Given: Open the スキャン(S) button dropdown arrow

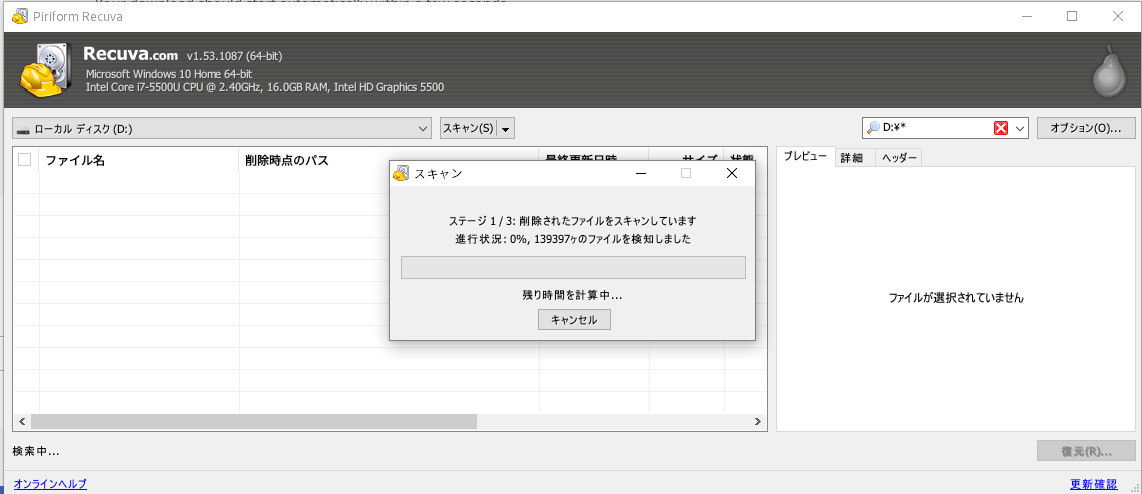Looking at the screenshot, I should 507,129.
